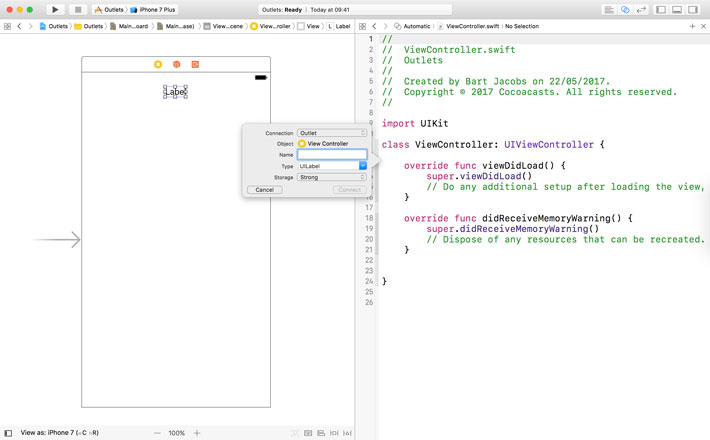Image resolution: width=710 pixels, height=440 pixels.
Task: Add another assistant editor pane
Action: click(692, 26)
